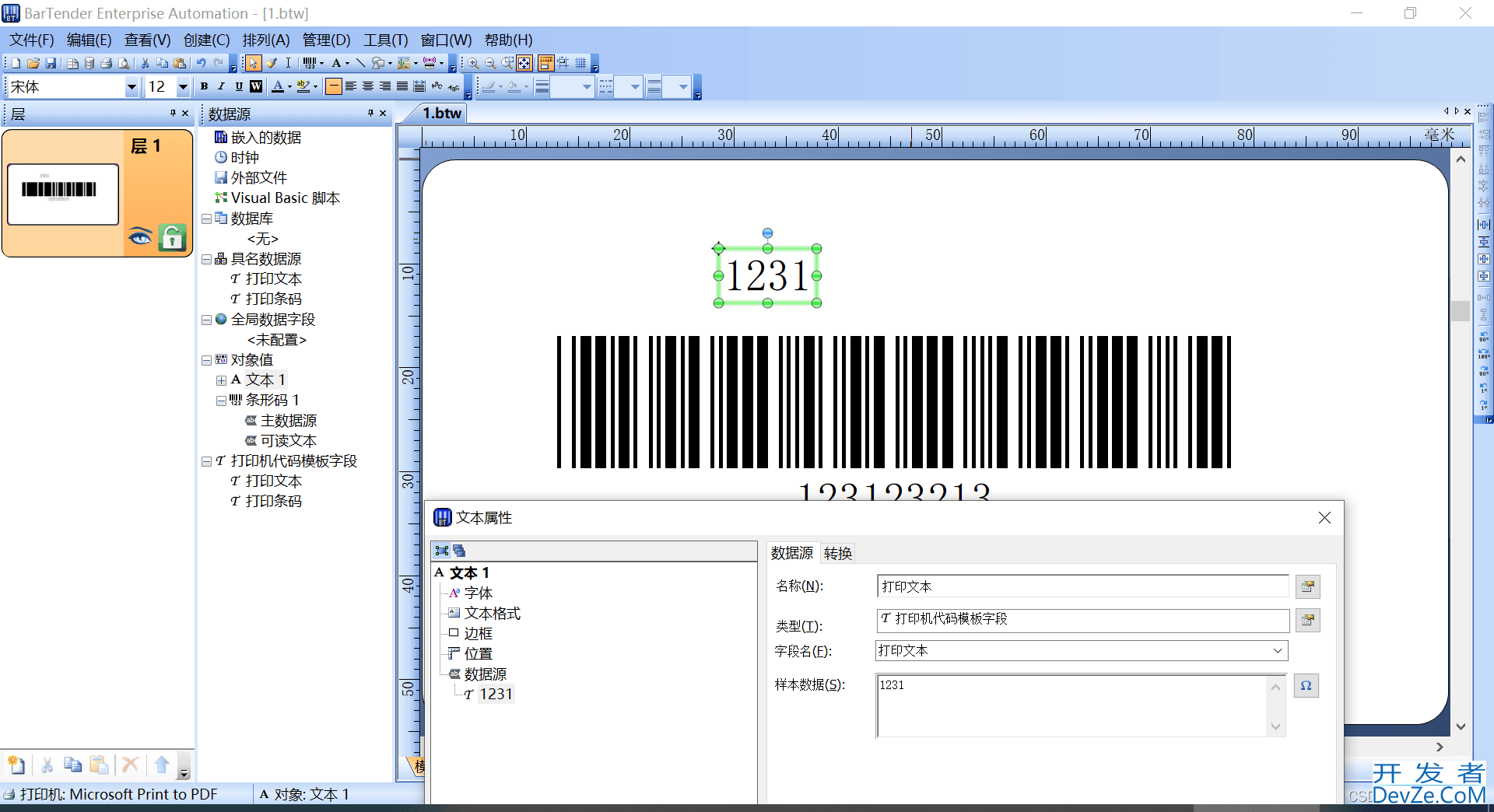This screenshot has height=812, width=1494.
Task: Create a new document with toolbar icon
Action: click(x=16, y=63)
